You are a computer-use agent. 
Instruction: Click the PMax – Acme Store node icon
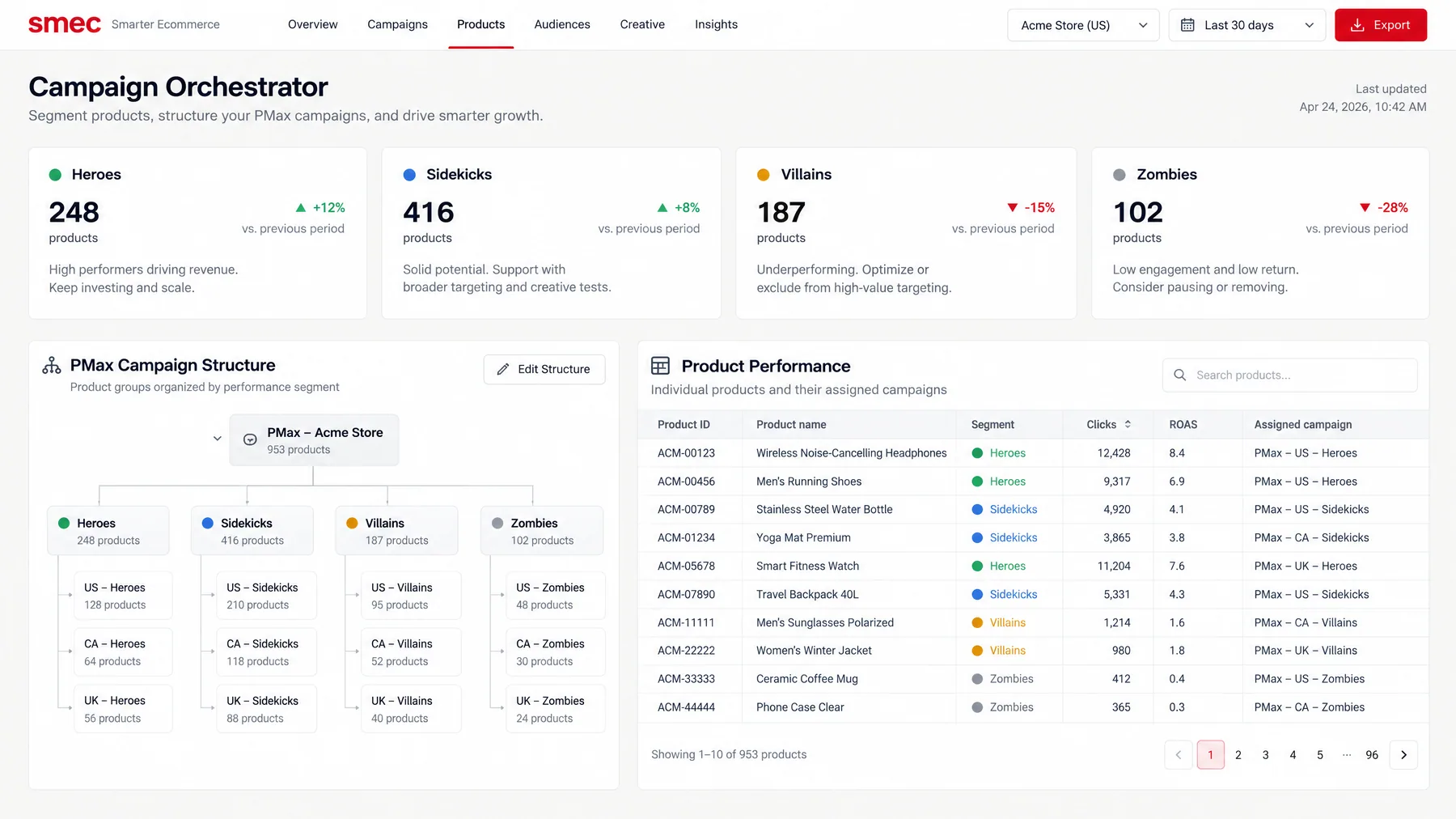click(x=250, y=439)
